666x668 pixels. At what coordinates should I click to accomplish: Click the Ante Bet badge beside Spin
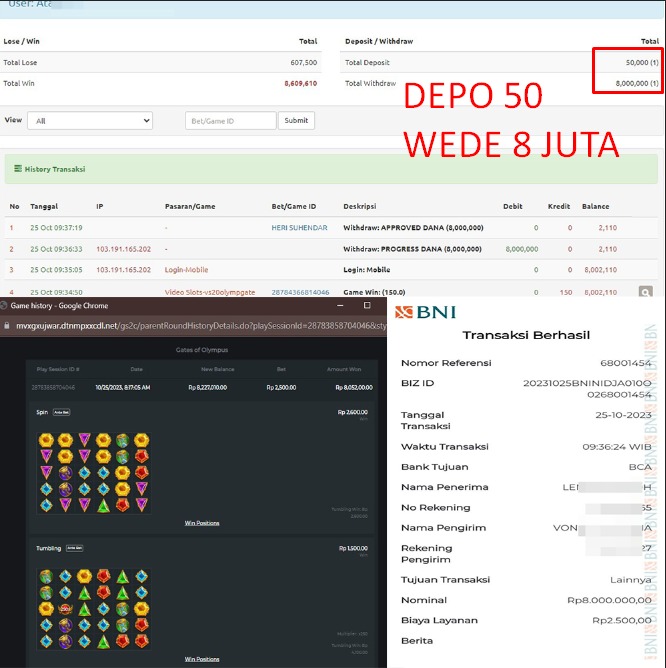tap(61, 412)
